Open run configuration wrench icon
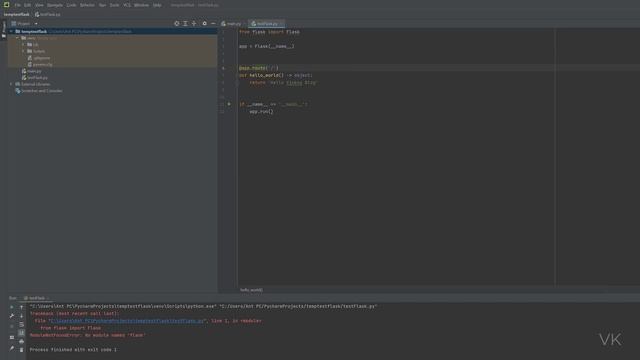 click(12, 316)
